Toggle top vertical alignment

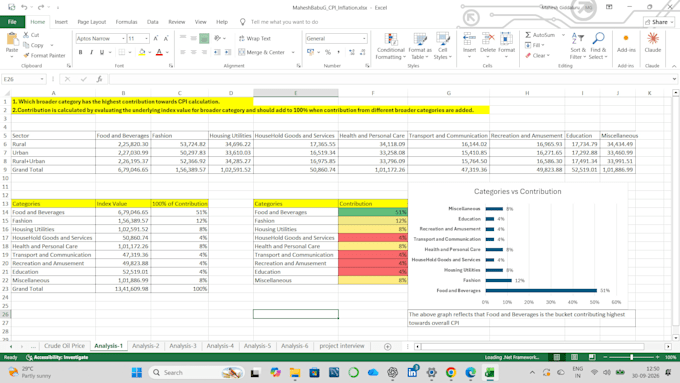pyautogui.click(x=183, y=39)
